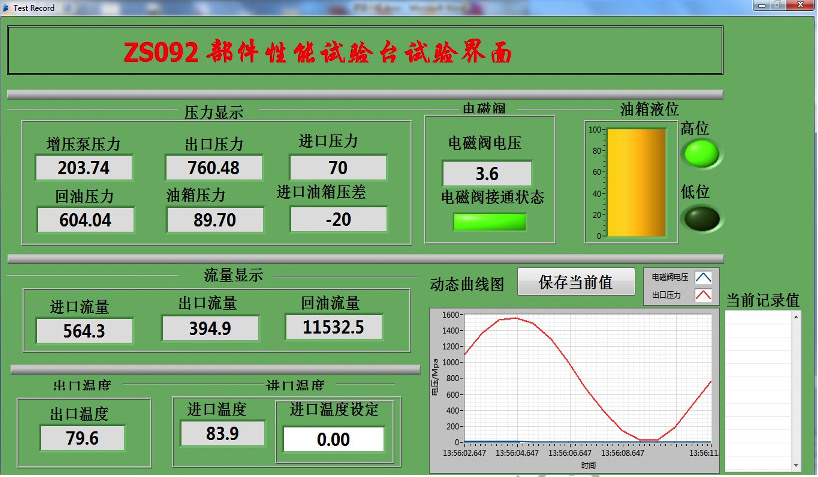Click the 当前记录值 empty record list box
The width and height of the screenshot is (818, 477).
coord(763,390)
